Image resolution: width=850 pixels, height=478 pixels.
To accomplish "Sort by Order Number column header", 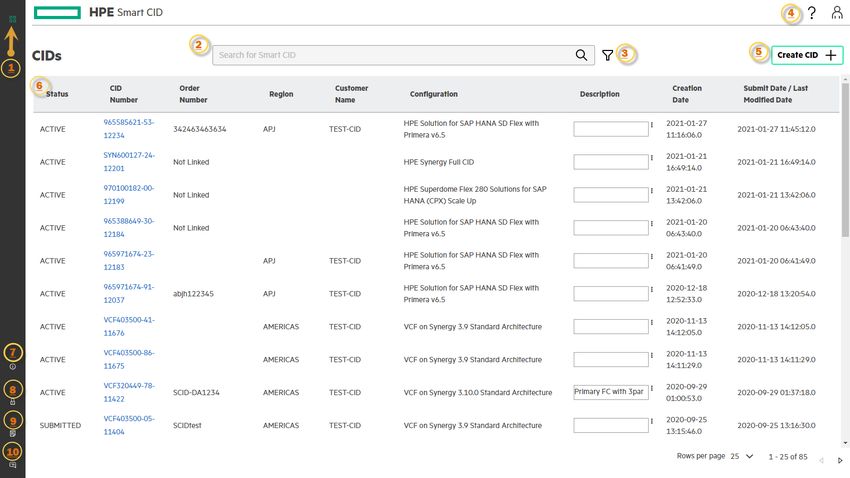I will [193, 94].
